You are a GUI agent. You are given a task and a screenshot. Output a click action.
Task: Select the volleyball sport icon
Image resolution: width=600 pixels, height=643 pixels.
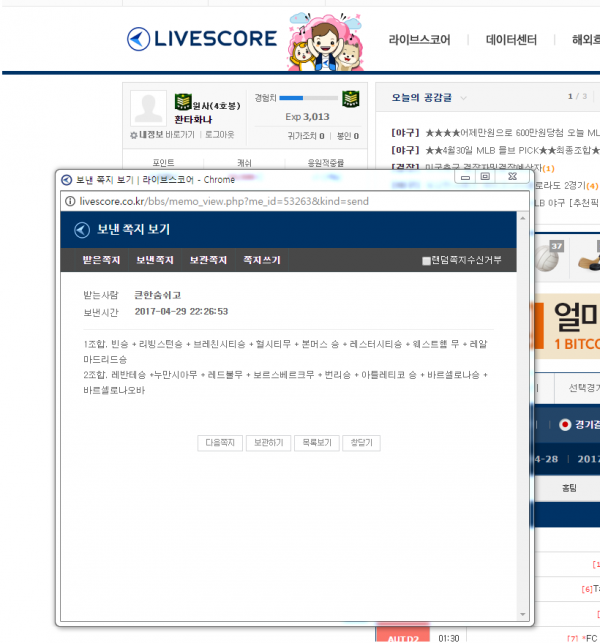click(x=549, y=257)
